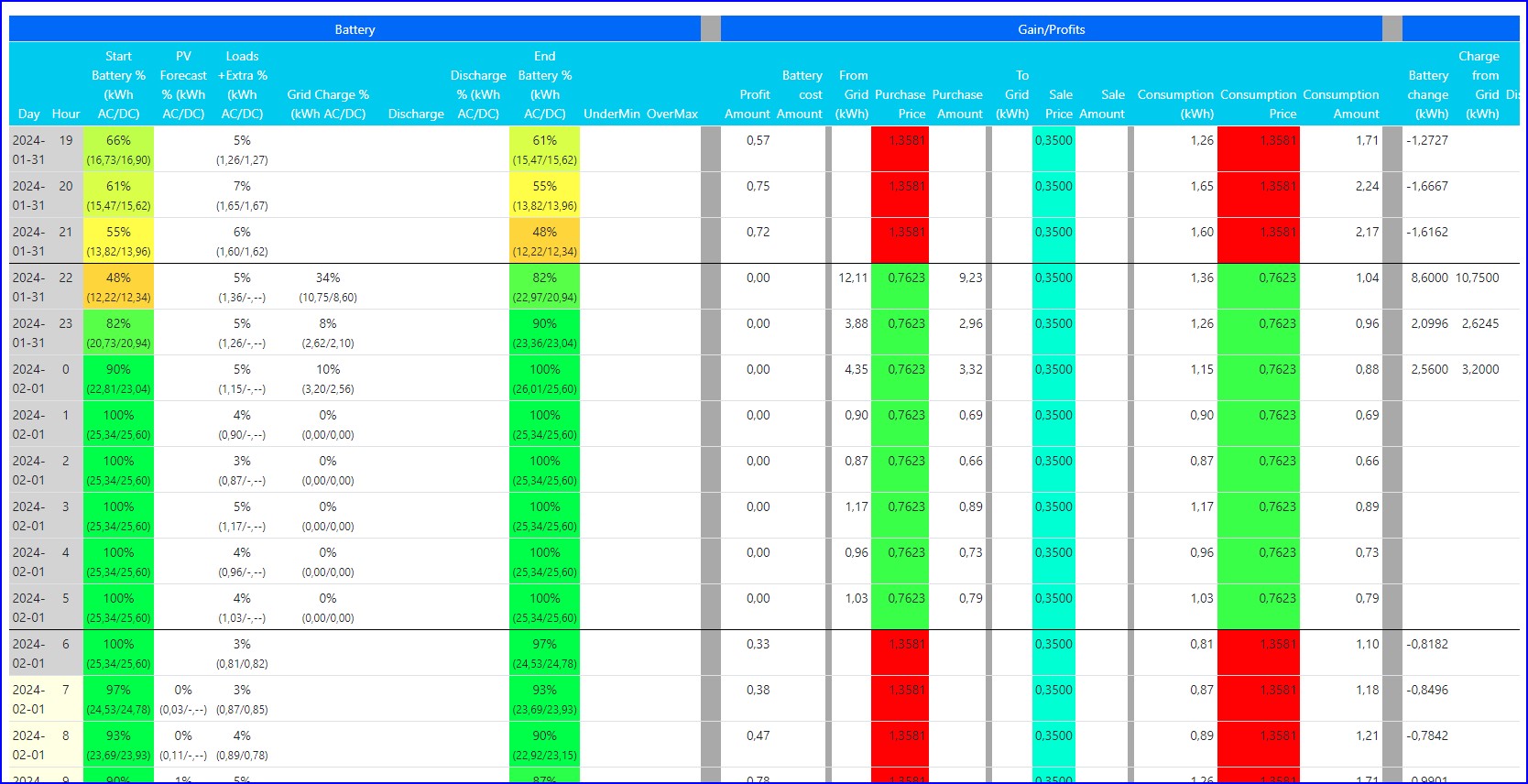The height and width of the screenshot is (784, 1528).
Task: Click the Gain/Profits section header bar
Action: pos(1051,29)
